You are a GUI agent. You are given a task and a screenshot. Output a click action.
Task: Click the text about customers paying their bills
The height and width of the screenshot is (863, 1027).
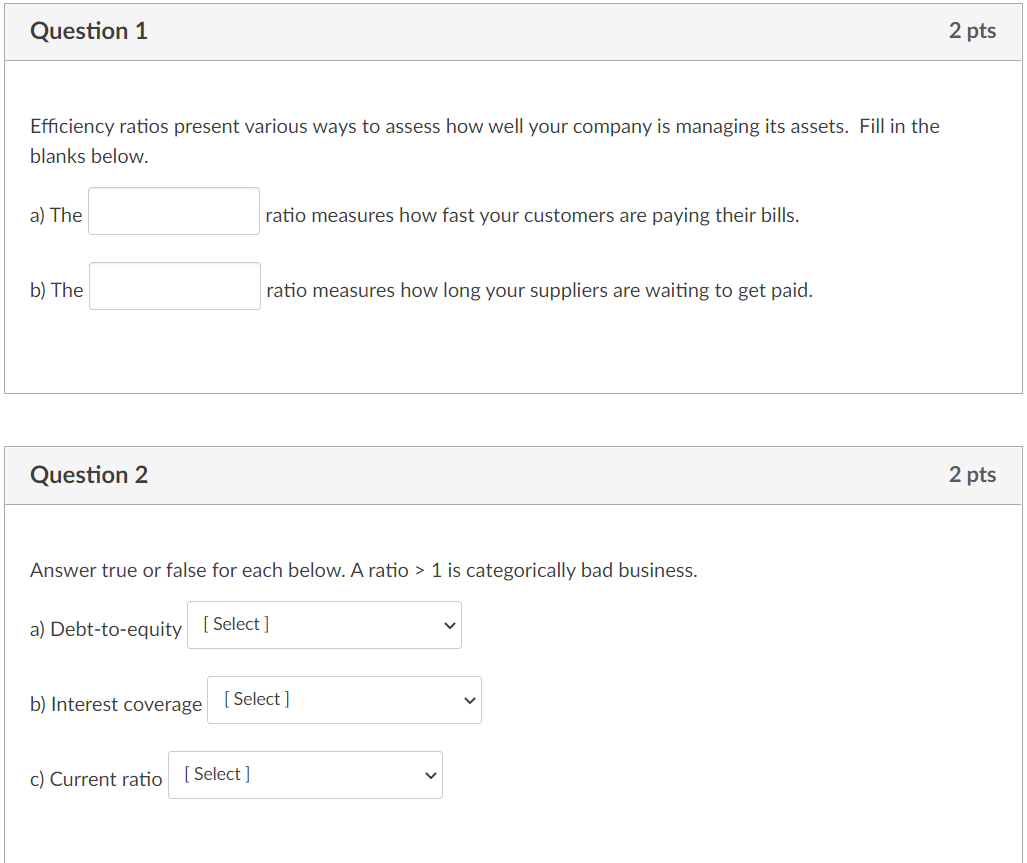point(532,215)
